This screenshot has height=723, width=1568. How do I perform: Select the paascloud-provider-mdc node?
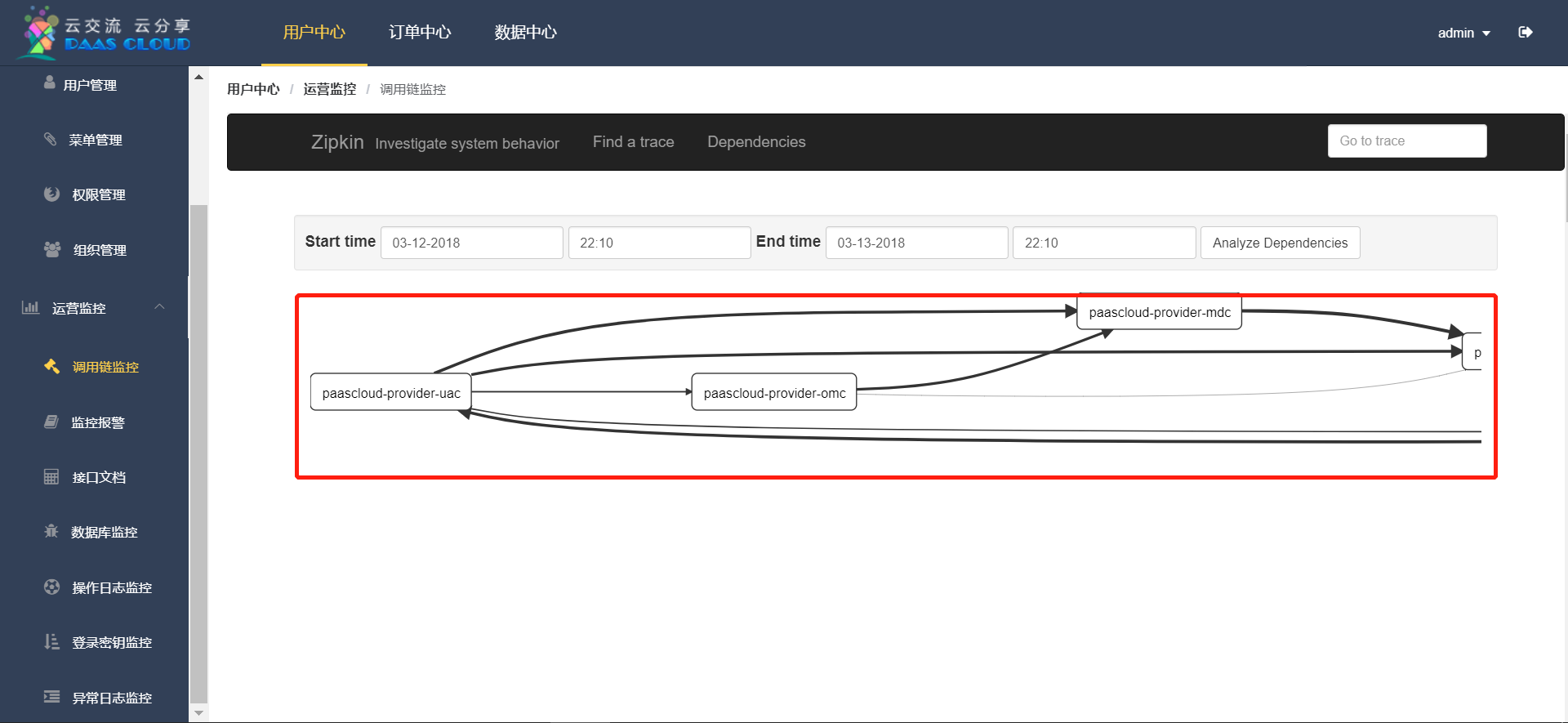[1160, 312]
